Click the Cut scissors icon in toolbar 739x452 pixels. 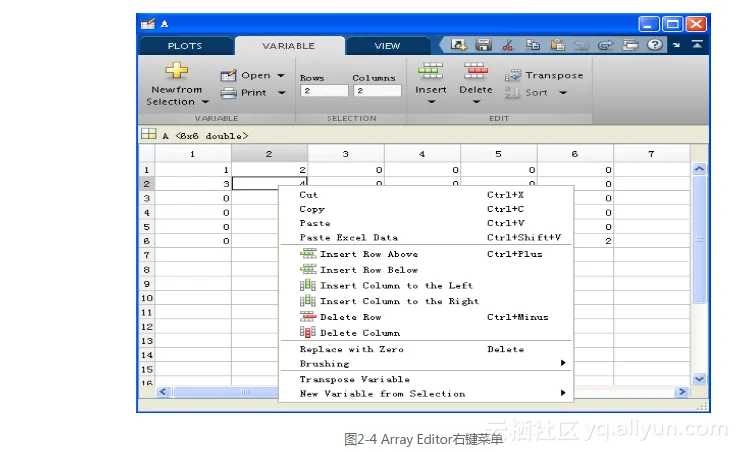508,45
